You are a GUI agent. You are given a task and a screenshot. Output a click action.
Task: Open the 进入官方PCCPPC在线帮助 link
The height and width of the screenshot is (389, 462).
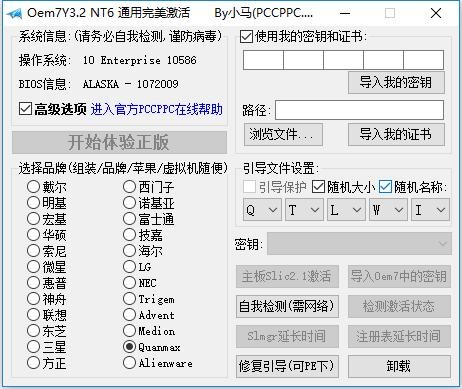pos(157,109)
